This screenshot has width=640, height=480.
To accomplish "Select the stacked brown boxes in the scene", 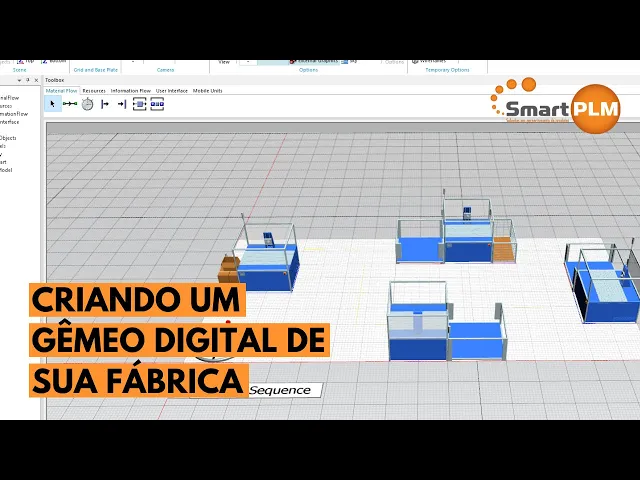I will tap(228, 269).
